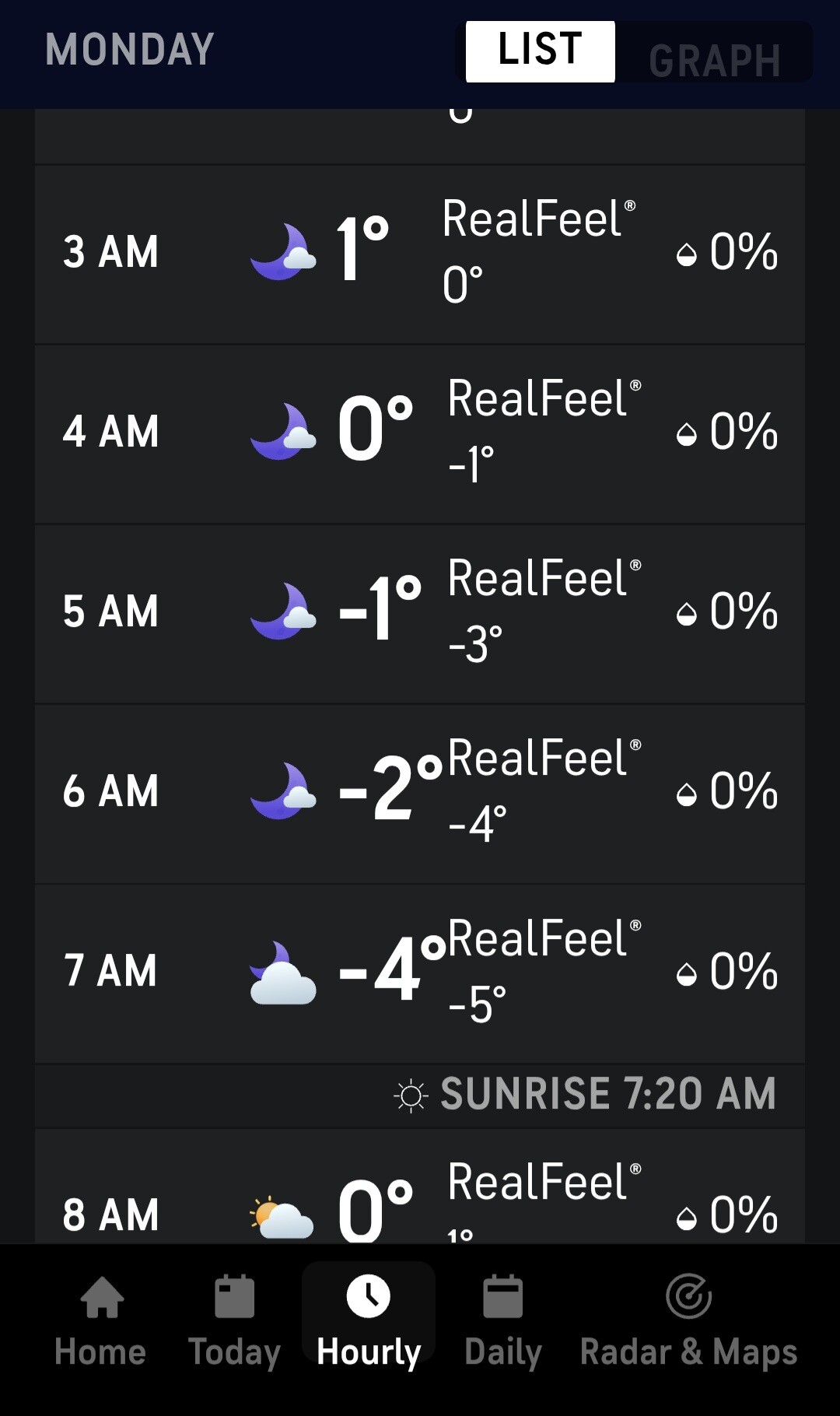Tap the Hourly clock icon
This screenshot has width=840, height=1416.
pos(369,1297)
